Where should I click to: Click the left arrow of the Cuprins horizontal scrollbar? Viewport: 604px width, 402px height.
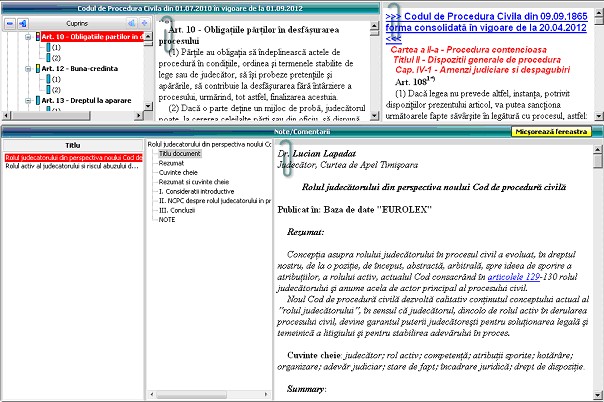[x=5, y=115]
